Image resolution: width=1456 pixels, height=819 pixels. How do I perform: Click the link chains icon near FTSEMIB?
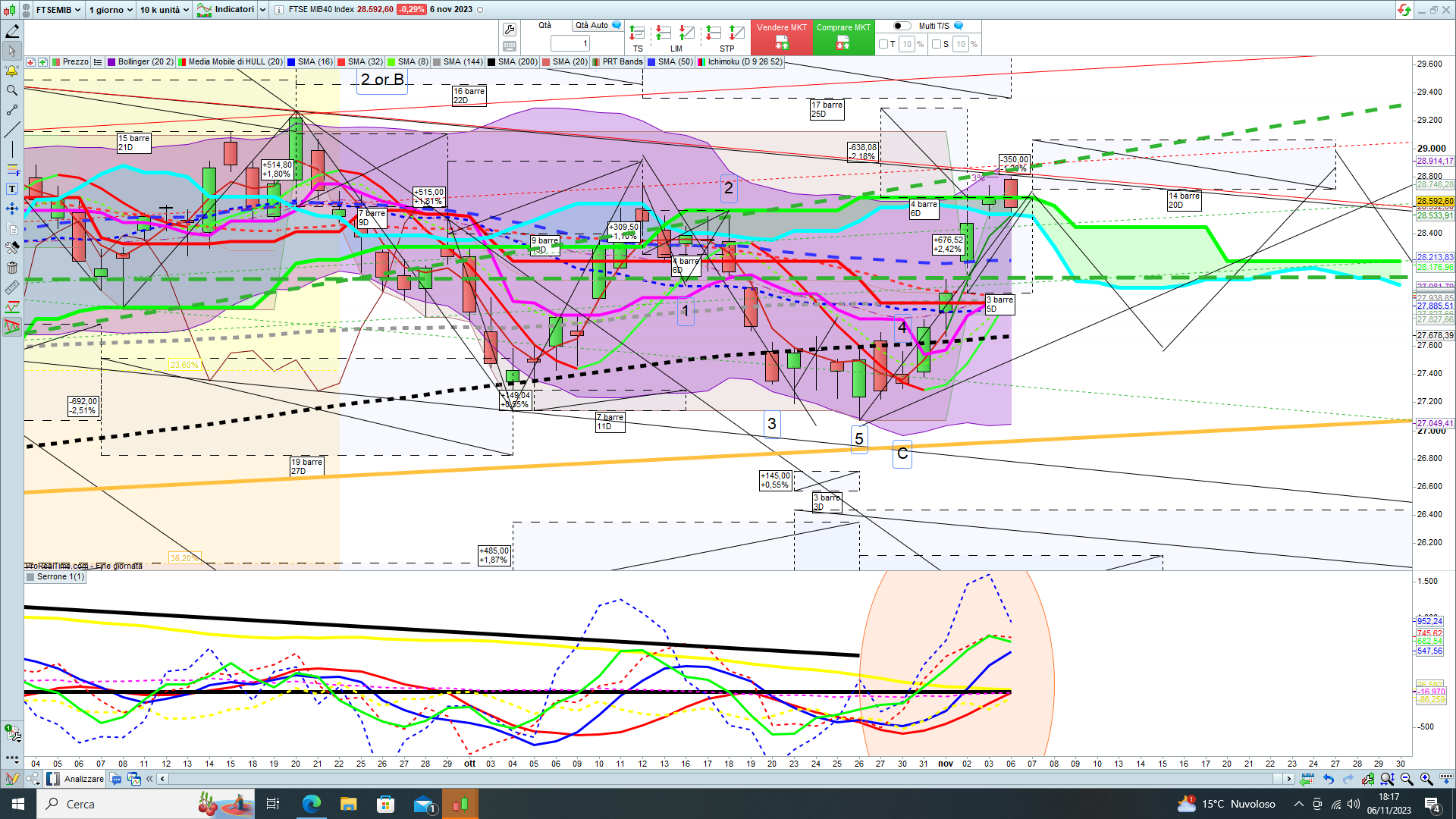click(27, 10)
